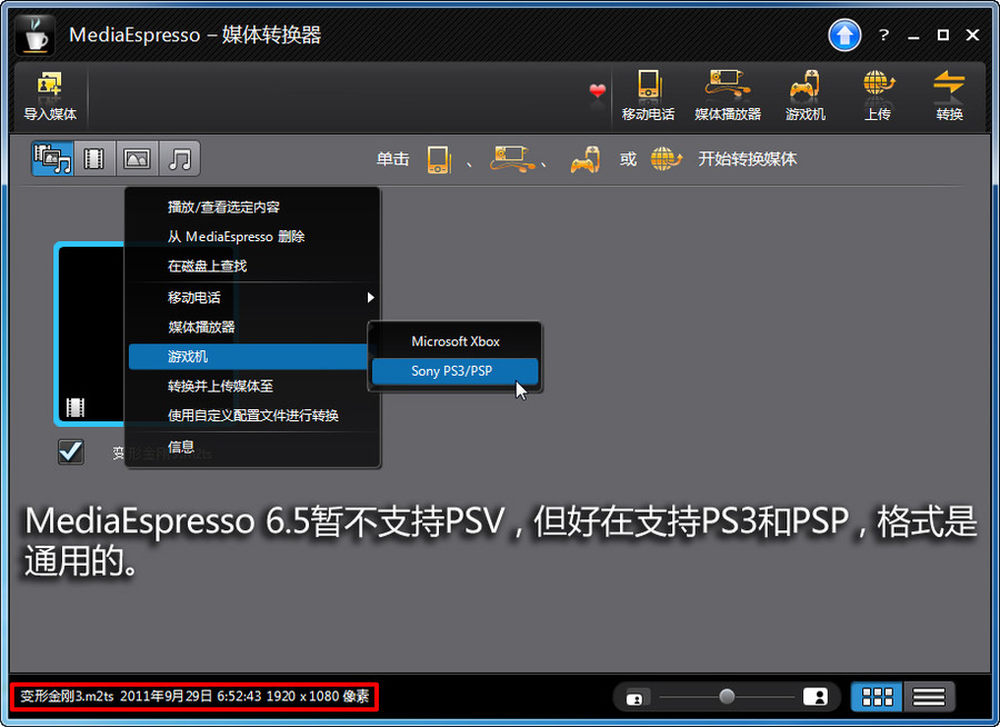
Task: Click the 上传 upload toolbar button
Action: pos(878,96)
